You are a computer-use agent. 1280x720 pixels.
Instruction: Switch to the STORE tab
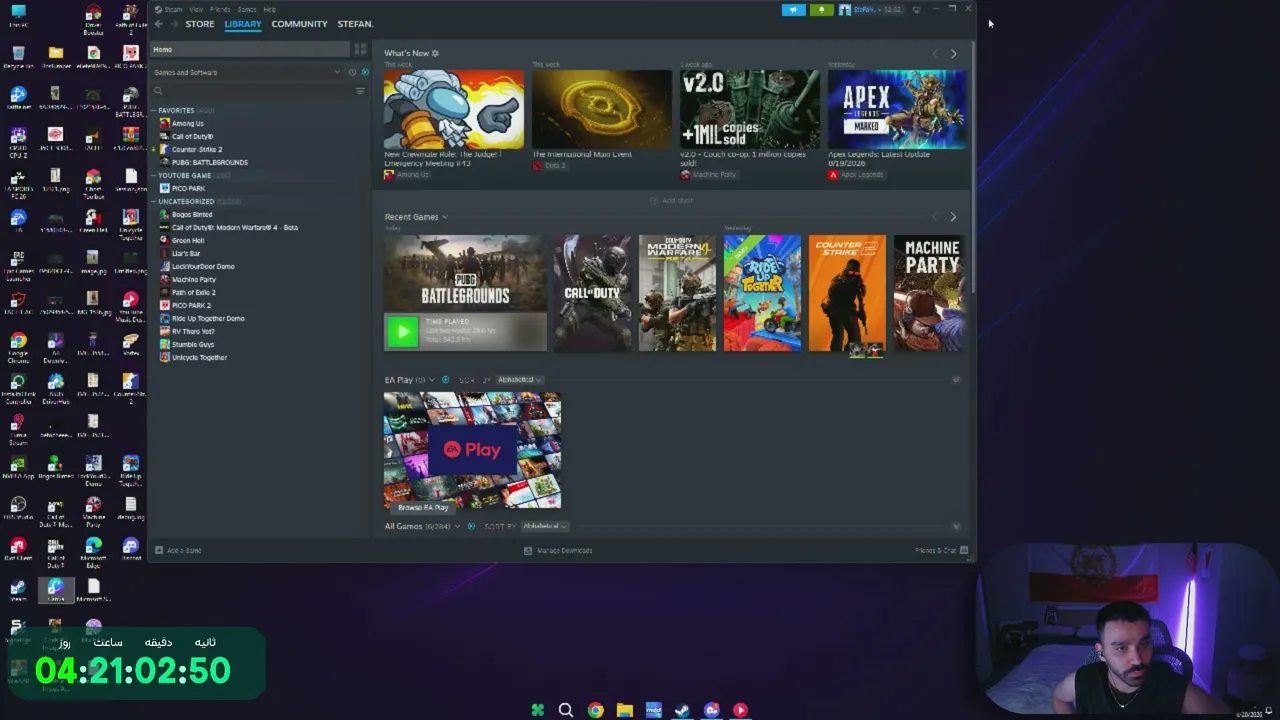[x=200, y=24]
